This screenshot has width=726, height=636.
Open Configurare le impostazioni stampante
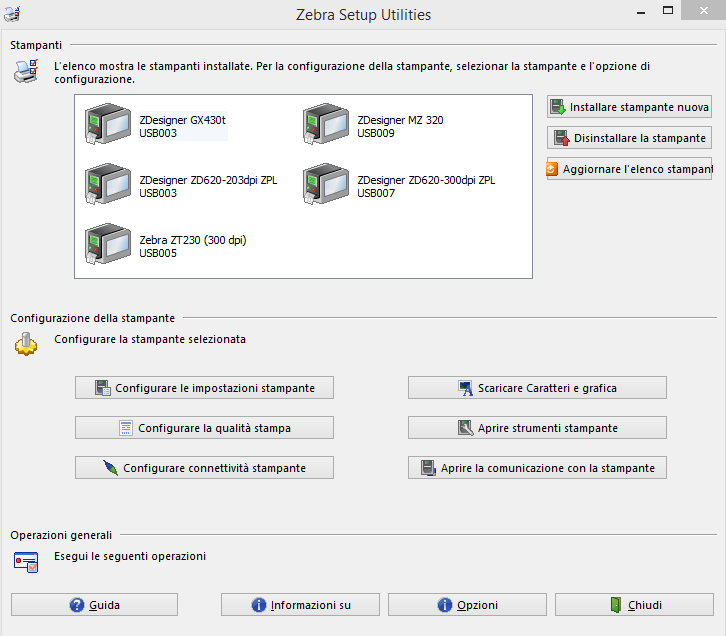[204, 388]
